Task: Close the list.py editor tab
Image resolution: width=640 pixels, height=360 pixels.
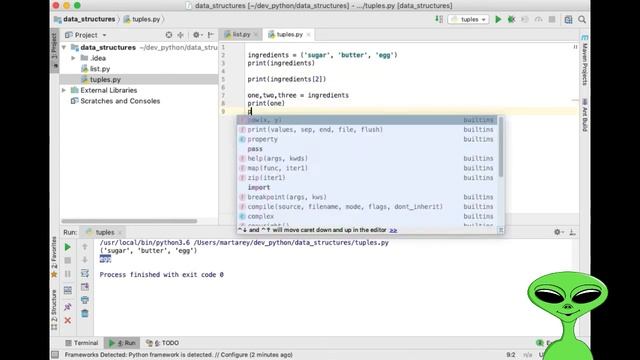Action: tap(256, 35)
